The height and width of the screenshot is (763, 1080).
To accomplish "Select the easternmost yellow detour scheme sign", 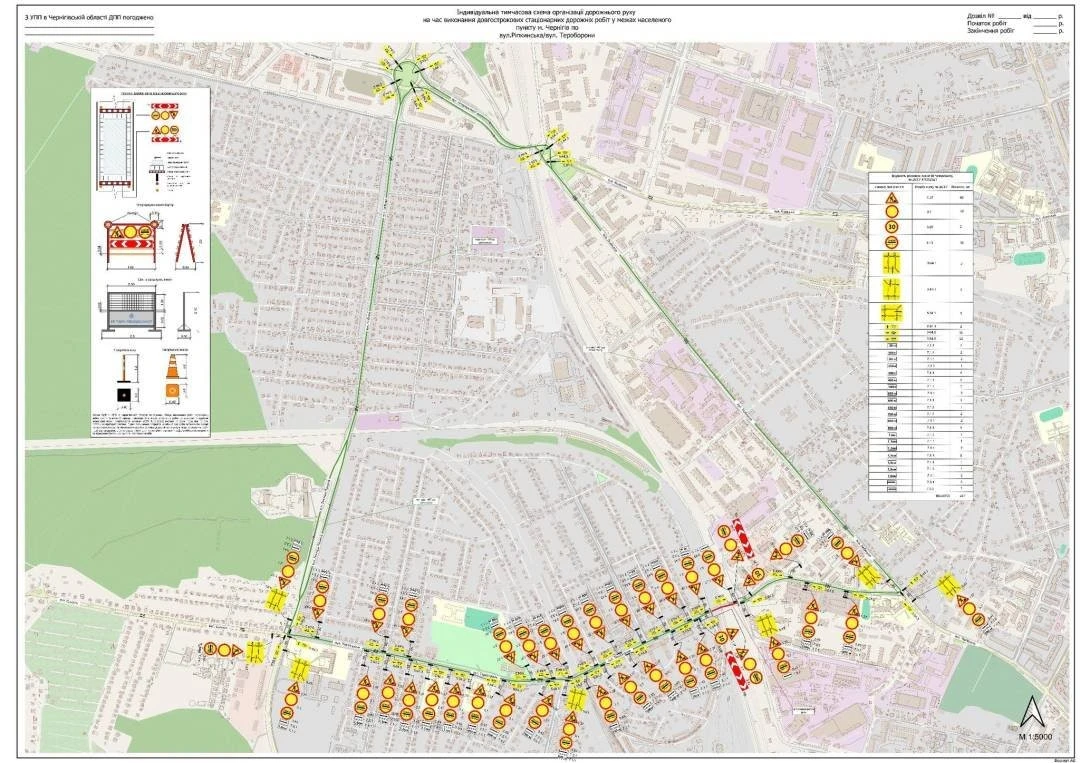I will tap(949, 585).
